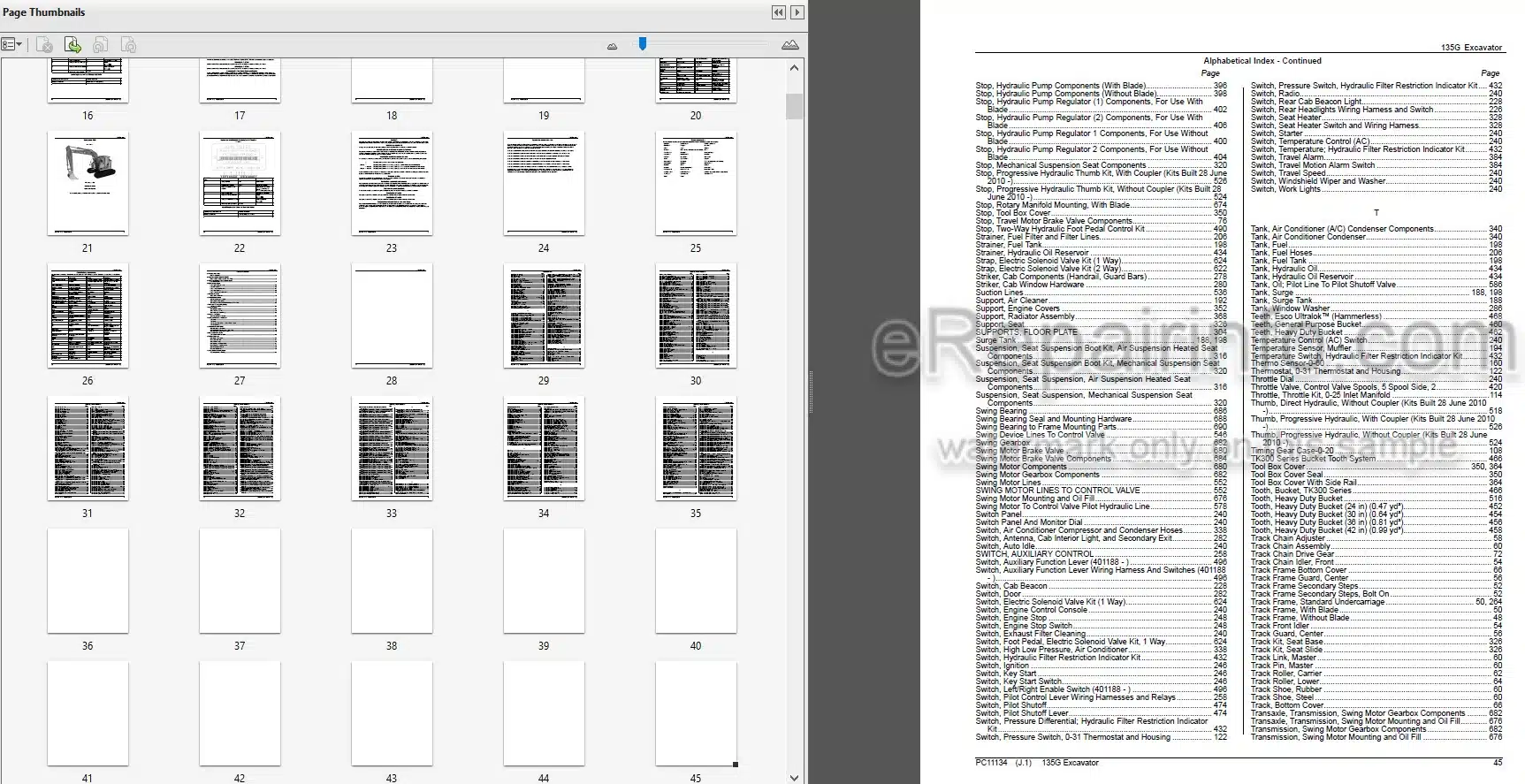The height and width of the screenshot is (784, 1525).
Task: Select blank page 28 thumbnail
Action: coord(392,316)
